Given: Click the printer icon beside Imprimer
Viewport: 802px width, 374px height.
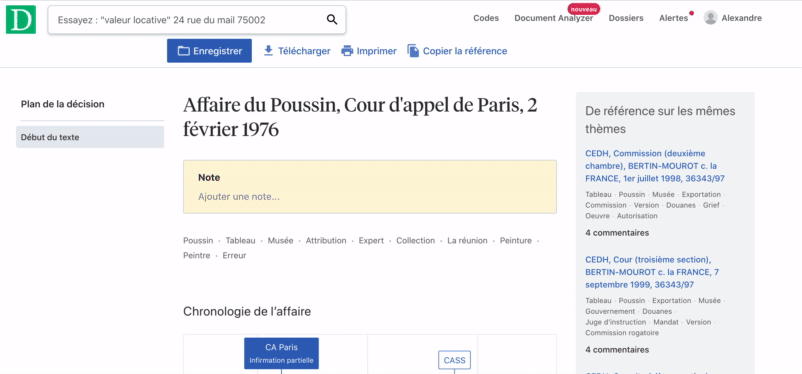Looking at the screenshot, I should 347,51.
